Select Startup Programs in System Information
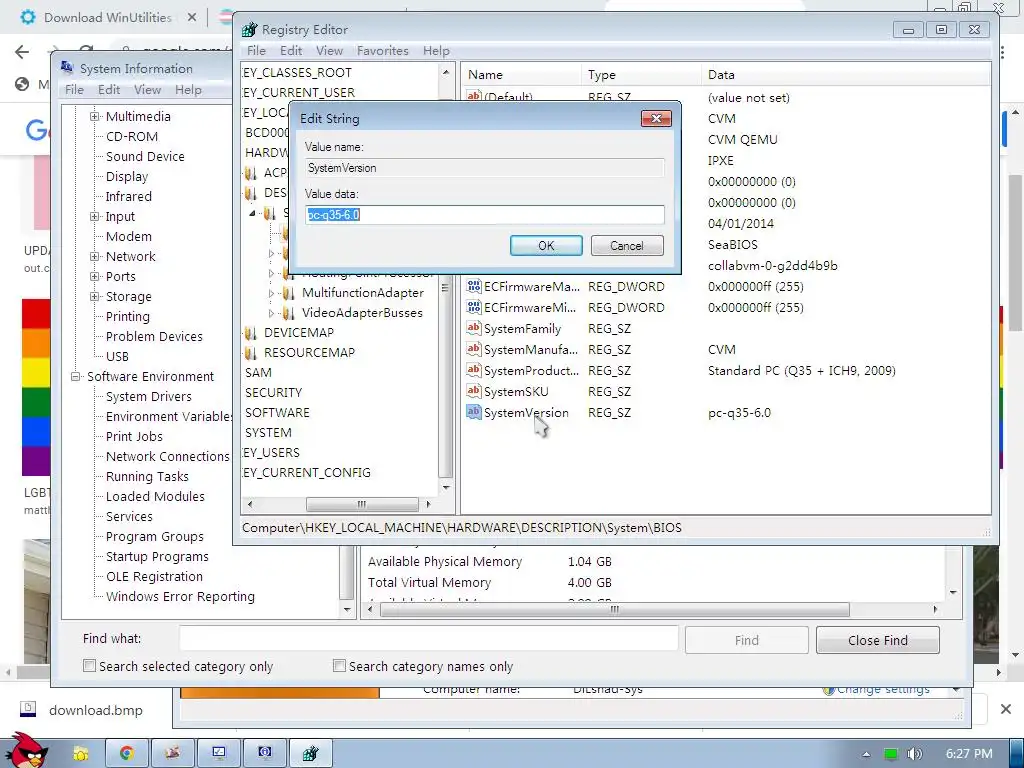The width and height of the screenshot is (1024, 768). click(x=157, y=556)
